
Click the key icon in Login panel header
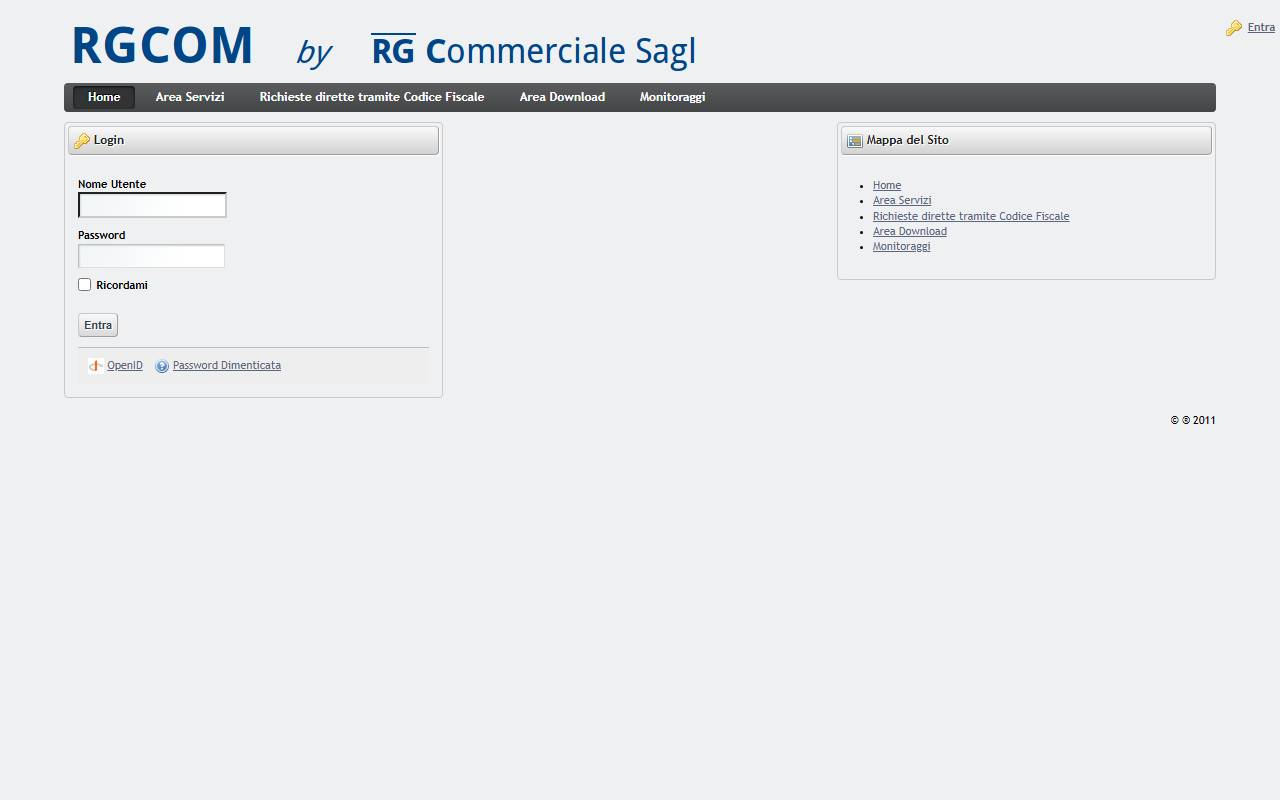point(82,141)
